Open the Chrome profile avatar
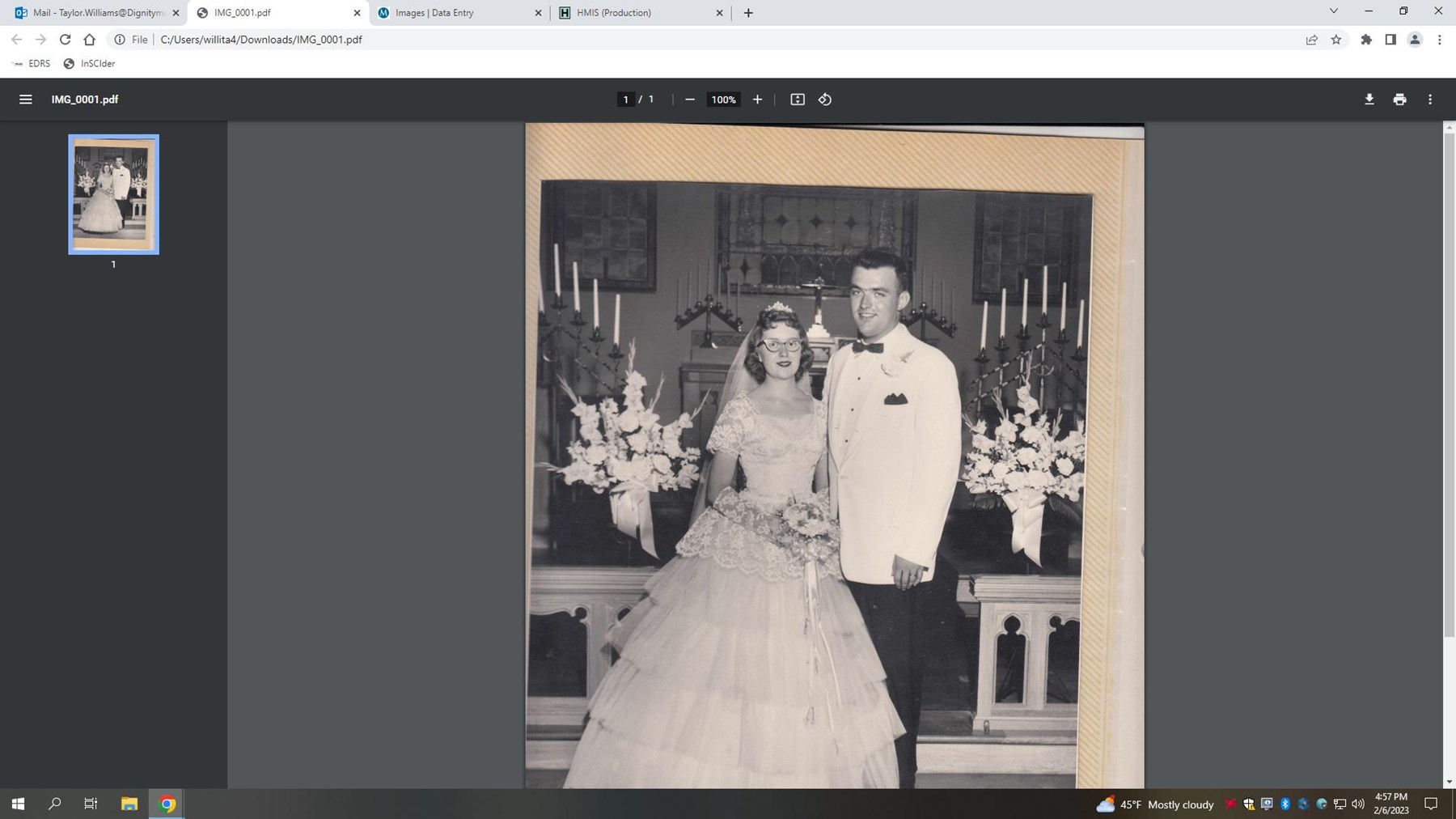1456x819 pixels. tap(1414, 39)
